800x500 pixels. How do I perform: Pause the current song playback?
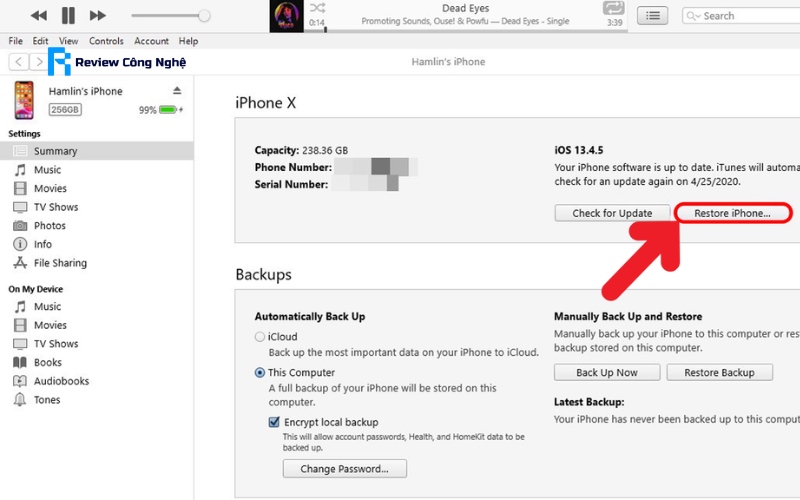67,15
